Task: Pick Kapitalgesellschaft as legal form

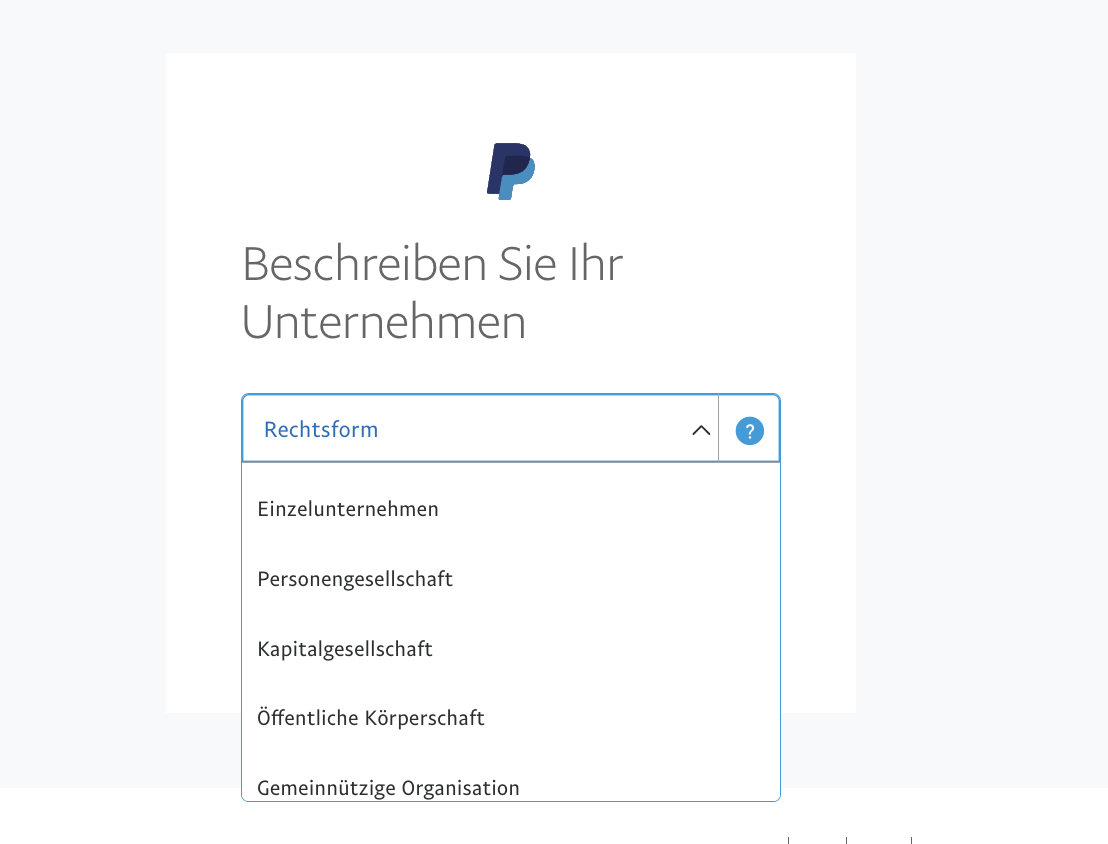Action: pos(510,649)
